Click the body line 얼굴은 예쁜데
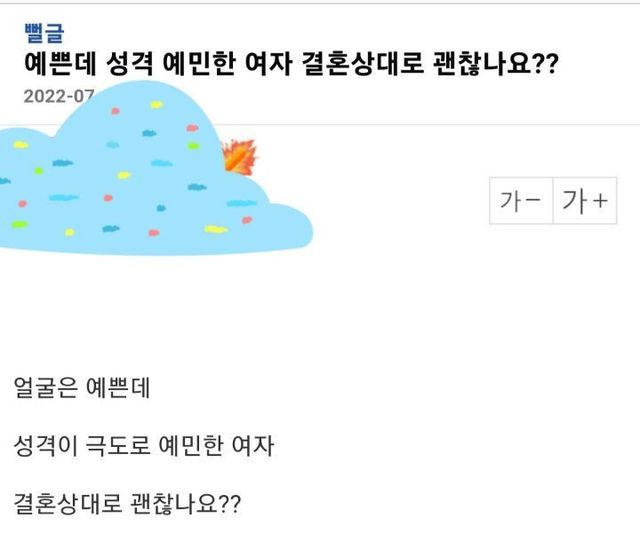This screenshot has height=548, width=640. [83, 389]
